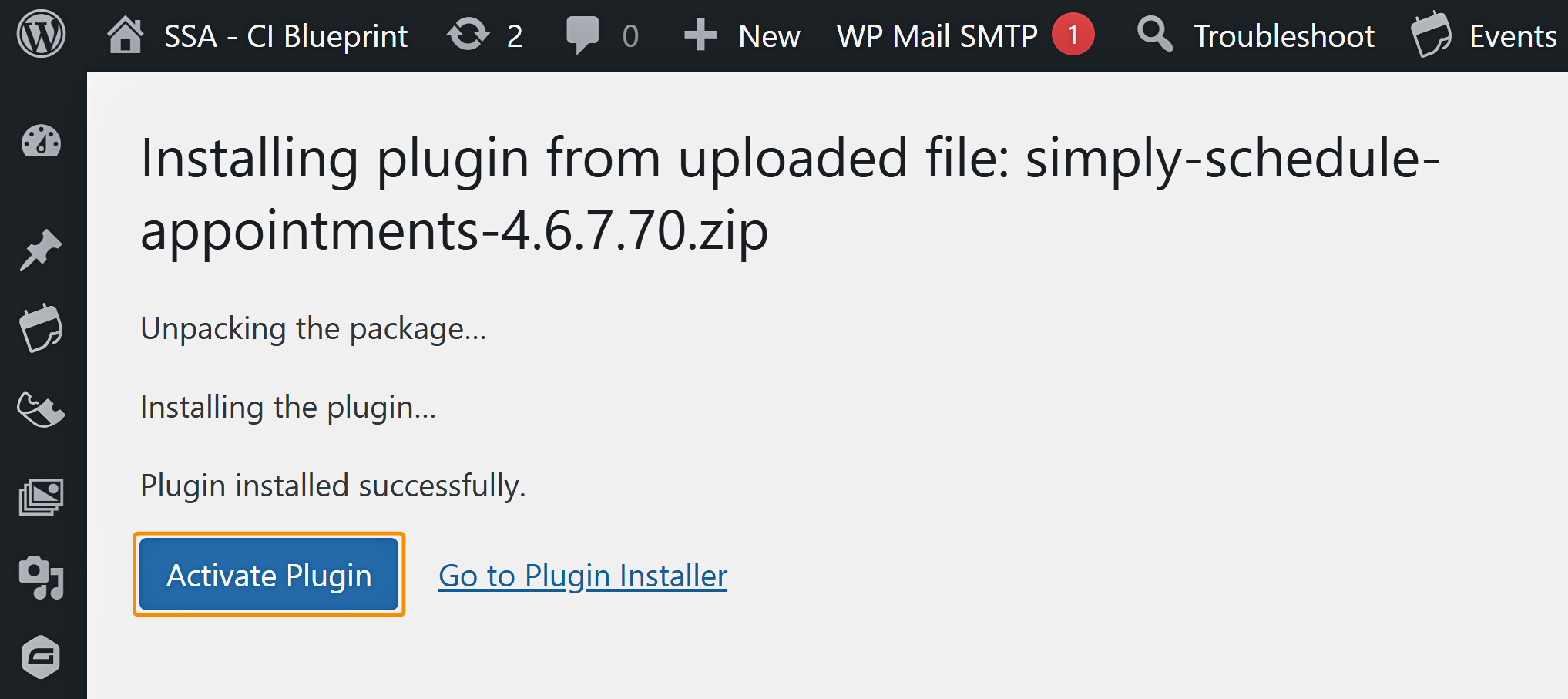Screen dimensions: 1568x699
Task: Open the Gravity Forms G icon
Action: tap(40, 657)
